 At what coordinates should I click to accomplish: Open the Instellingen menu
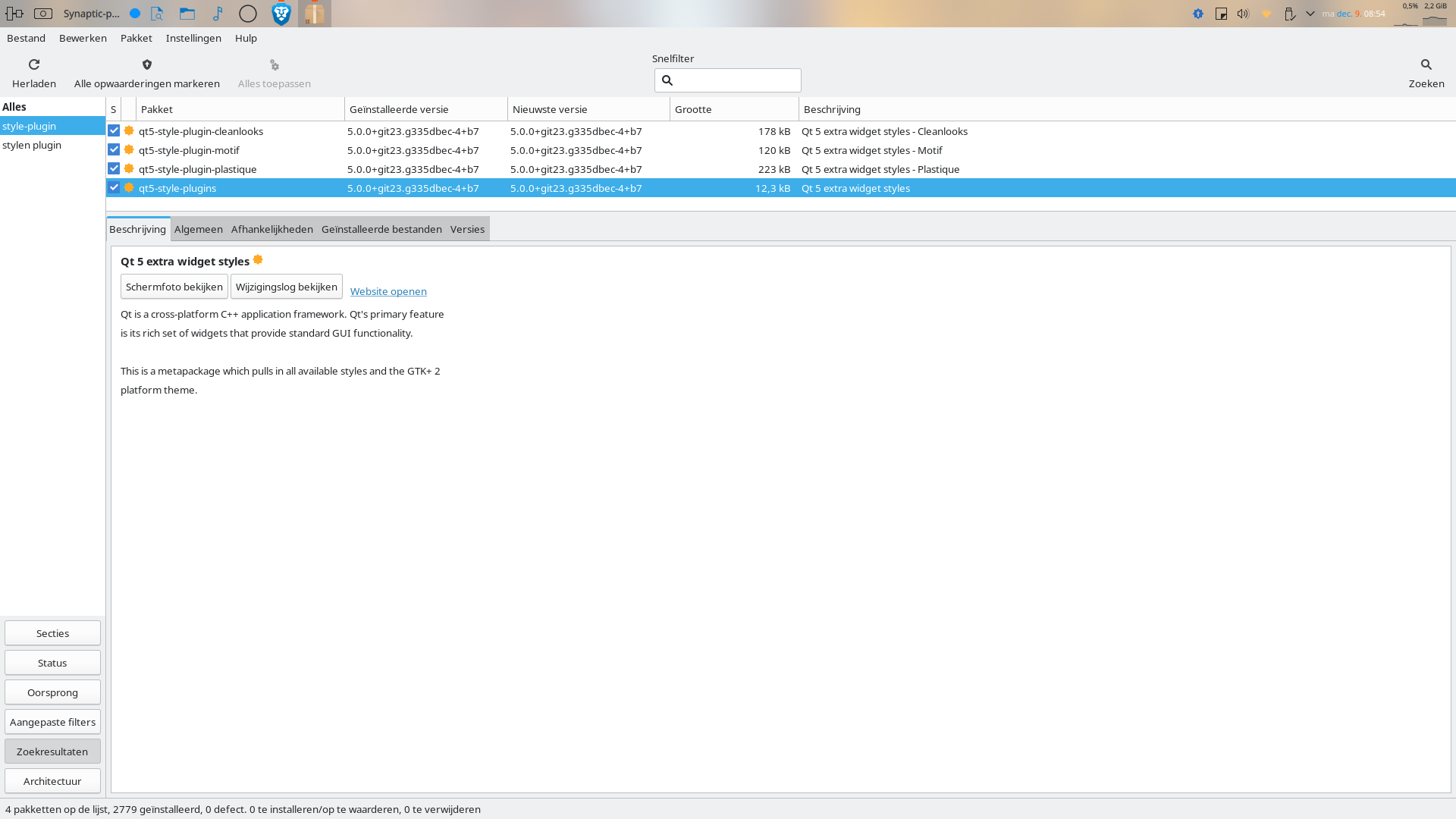193,38
